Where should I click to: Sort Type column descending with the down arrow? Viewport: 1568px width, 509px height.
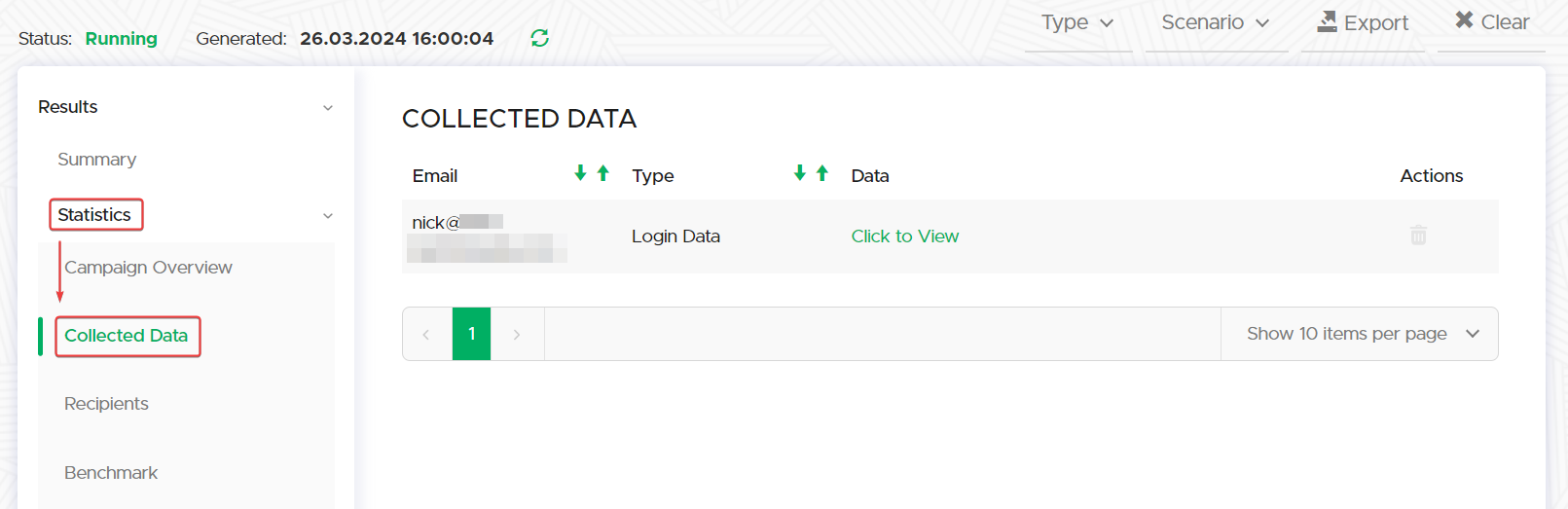800,173
